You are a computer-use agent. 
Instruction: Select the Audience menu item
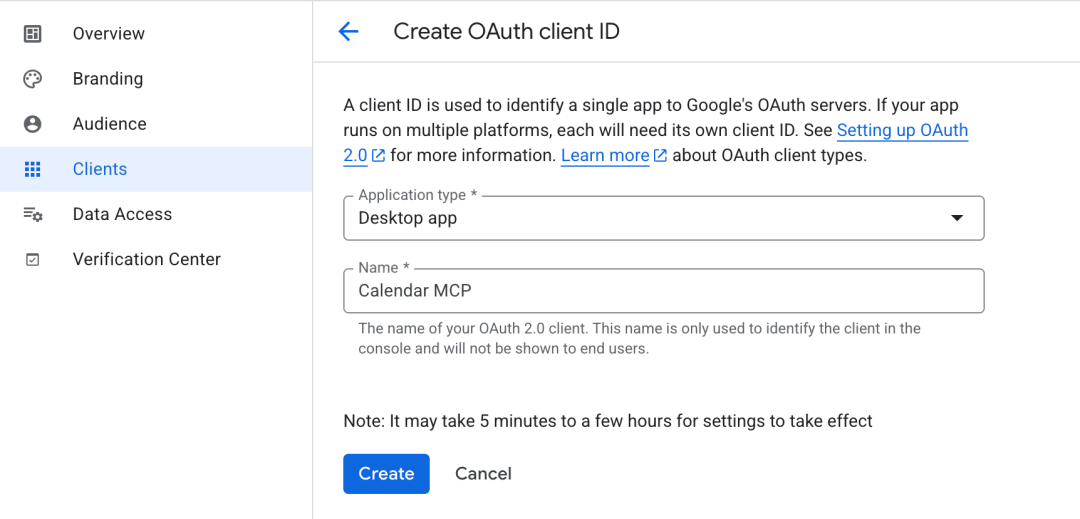tap(156, 124)
